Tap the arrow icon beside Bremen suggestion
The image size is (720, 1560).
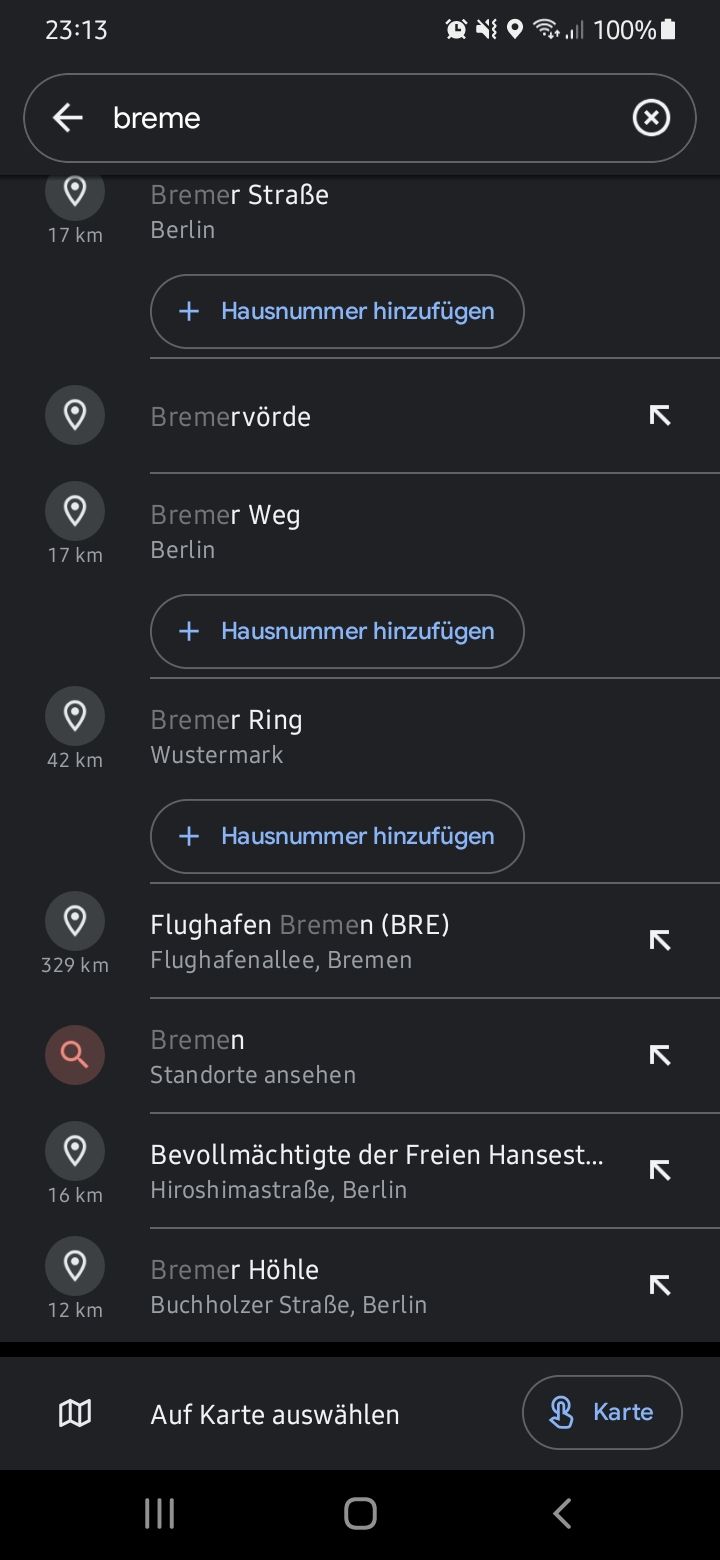[659, 1055]
